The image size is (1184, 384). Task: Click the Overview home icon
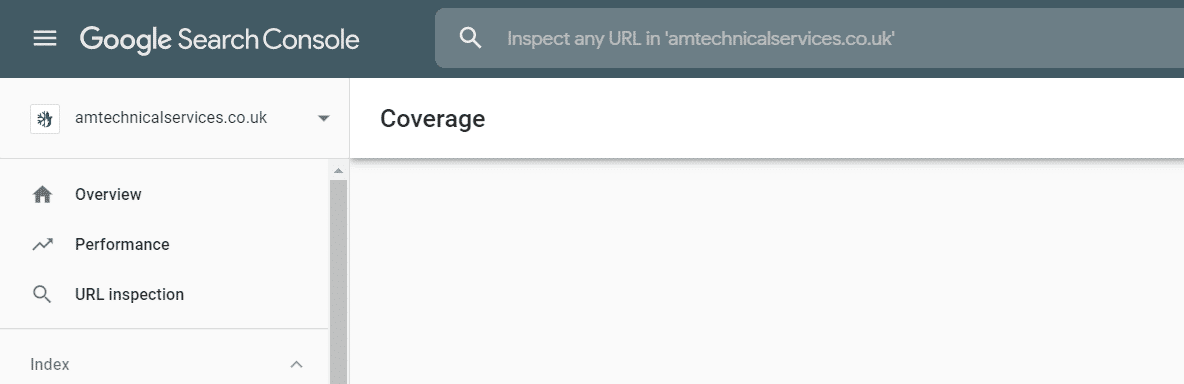[42, 195]
